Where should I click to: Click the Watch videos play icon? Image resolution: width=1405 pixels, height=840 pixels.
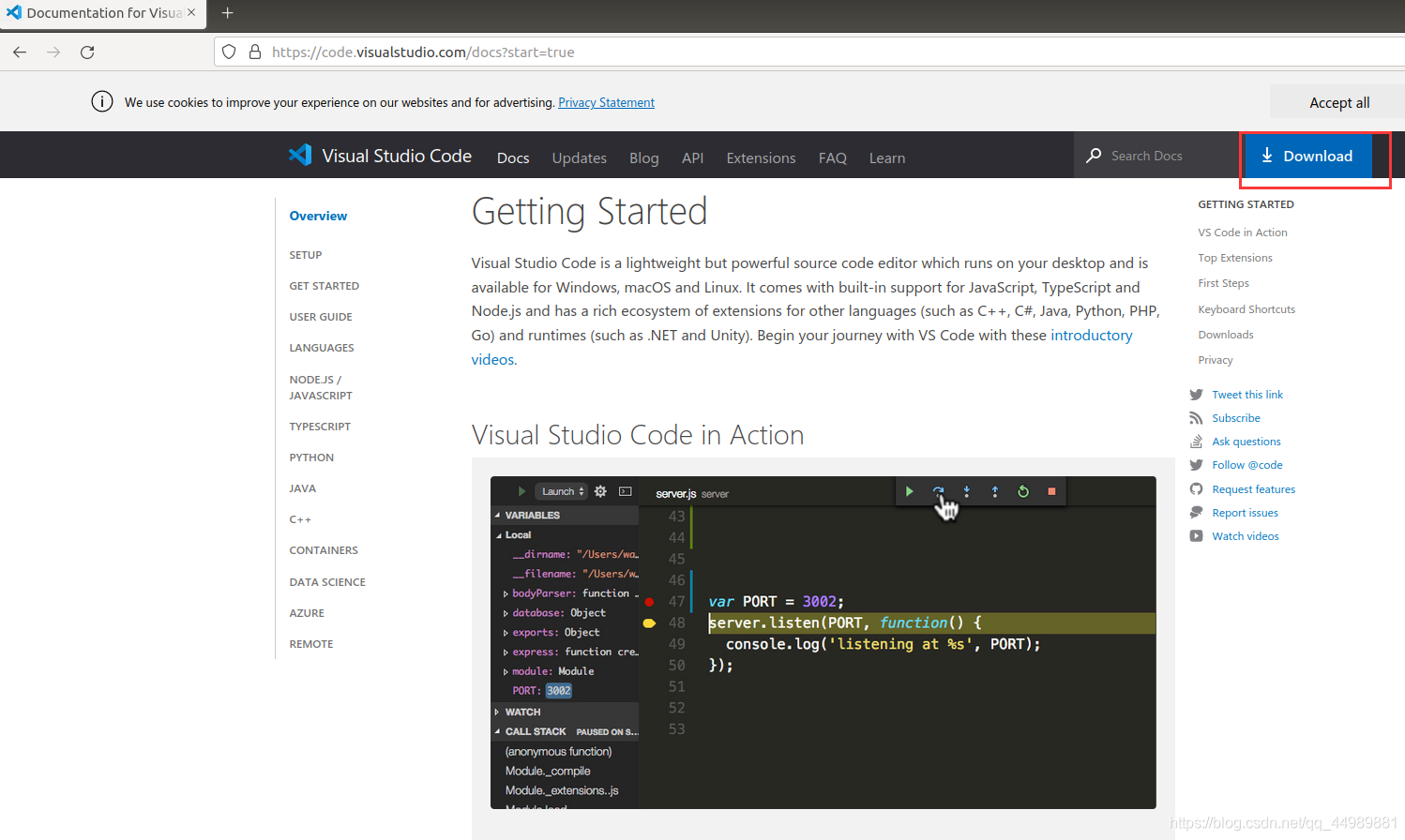pyautogui.click(x=1196, y=536)
